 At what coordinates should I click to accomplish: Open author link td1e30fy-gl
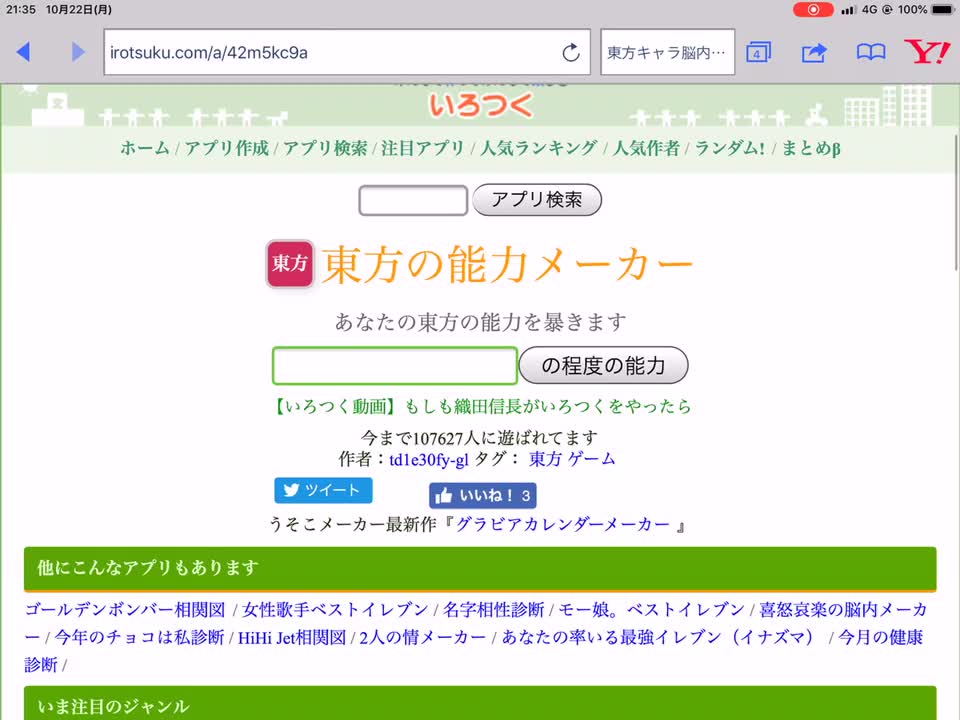[x=429, y=459]
